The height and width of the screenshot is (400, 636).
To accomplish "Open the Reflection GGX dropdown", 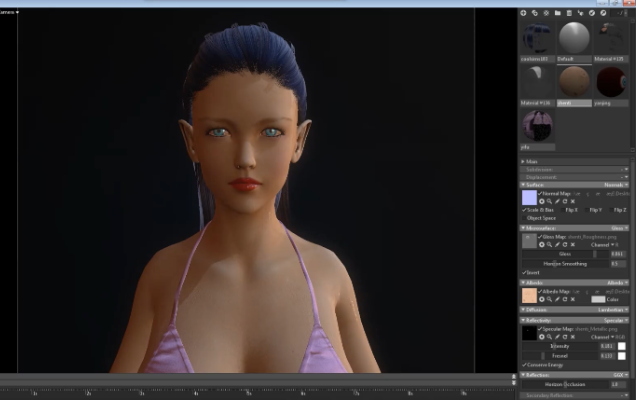I will click(620, 374).
